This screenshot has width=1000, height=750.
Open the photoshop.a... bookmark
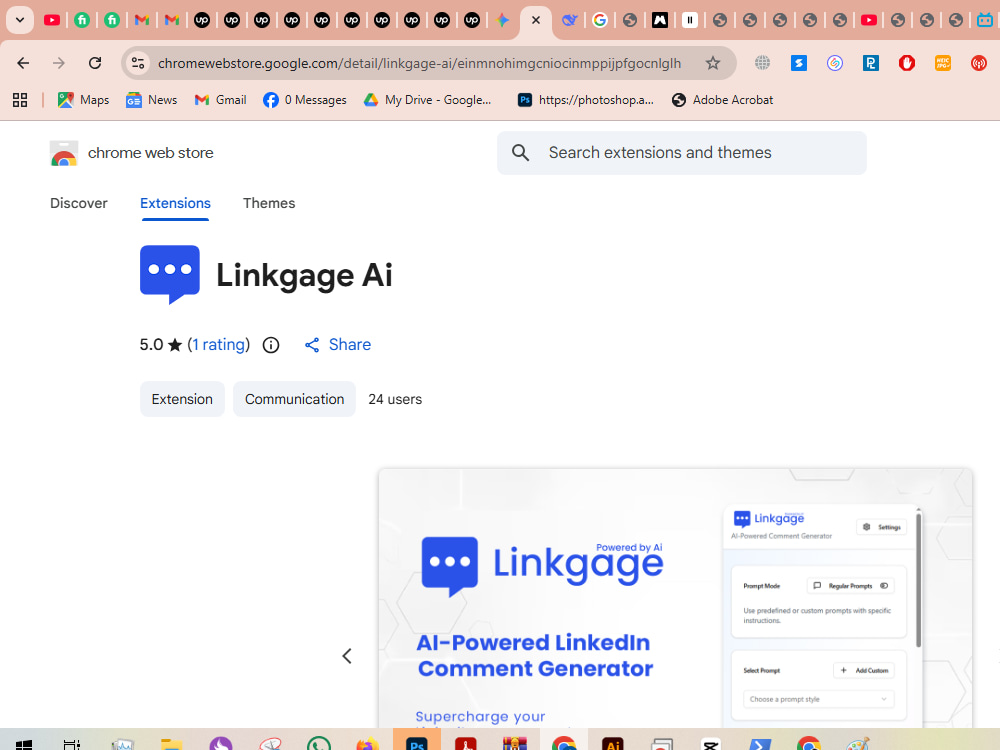point(585,99)
